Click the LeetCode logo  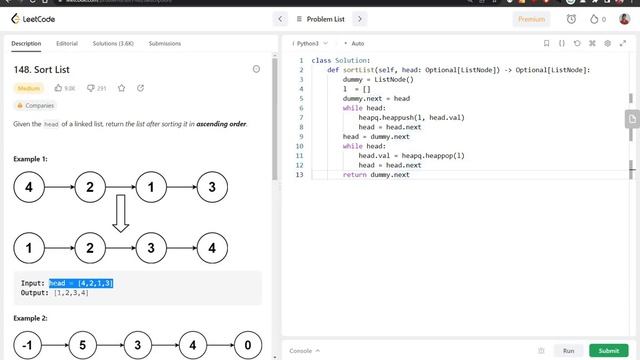tap(33, 19)
